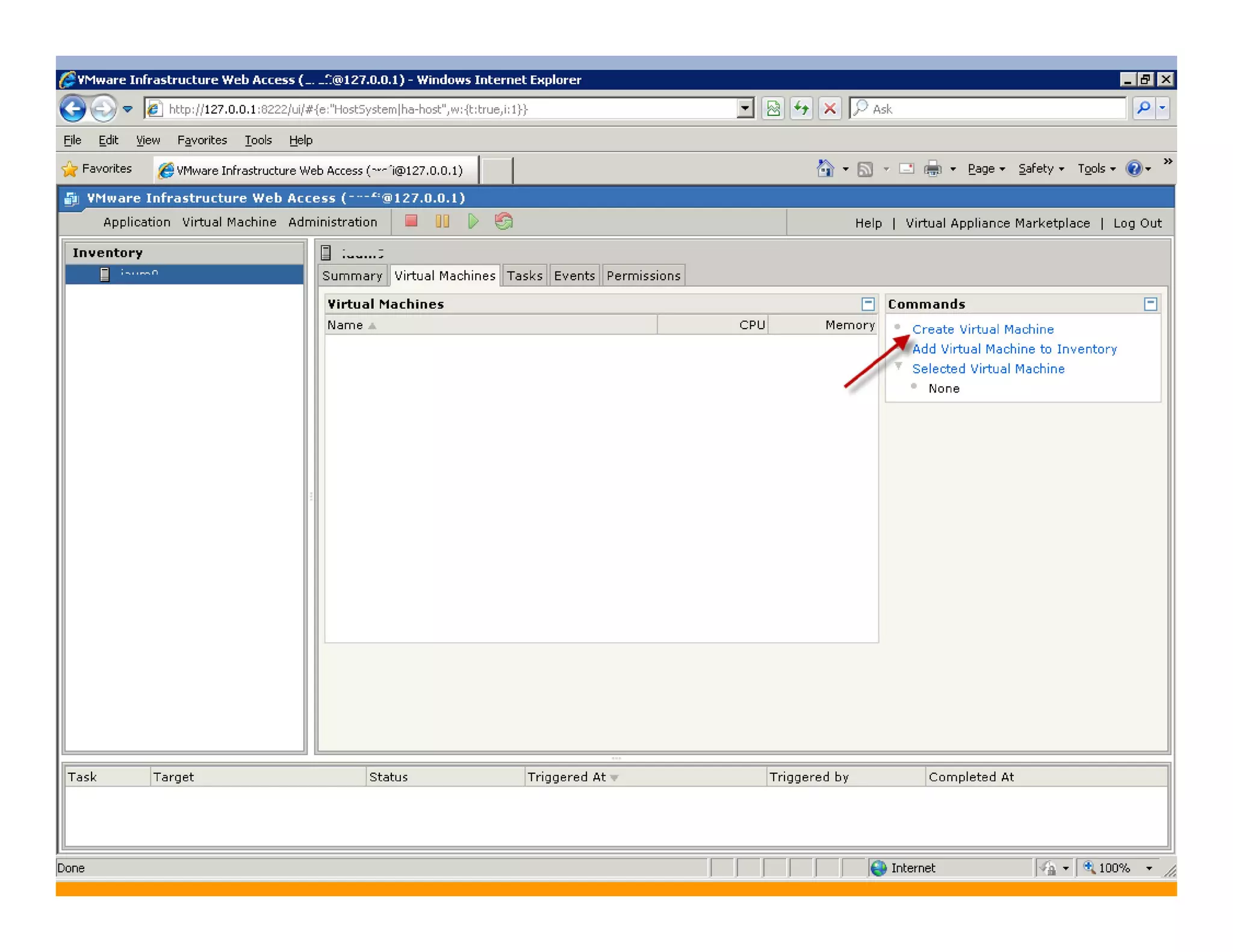Open the address bar dropdown arrow
The image size is (1233, 952).
[745, 109]
